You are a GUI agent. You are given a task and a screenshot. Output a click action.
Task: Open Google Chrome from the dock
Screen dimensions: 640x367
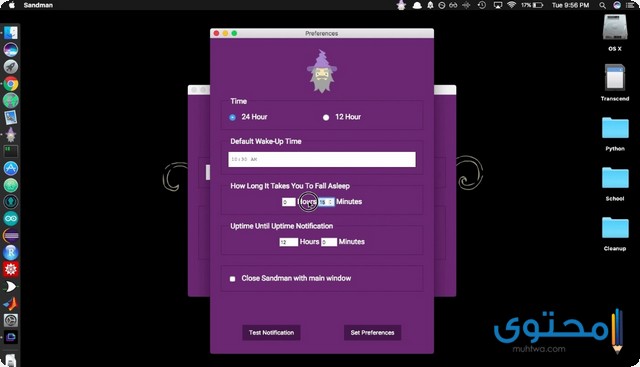coord(11,84)
